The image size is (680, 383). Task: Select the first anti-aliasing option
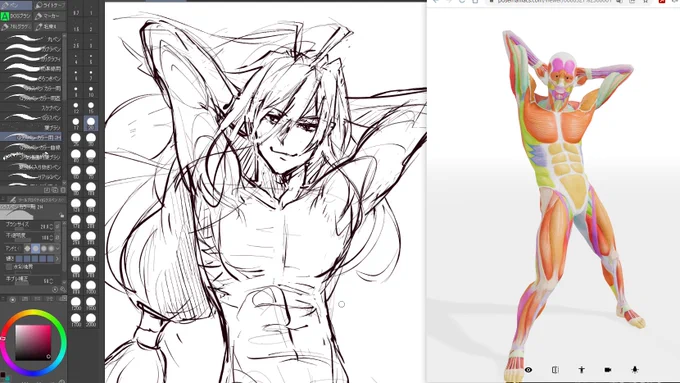[27, 248]
